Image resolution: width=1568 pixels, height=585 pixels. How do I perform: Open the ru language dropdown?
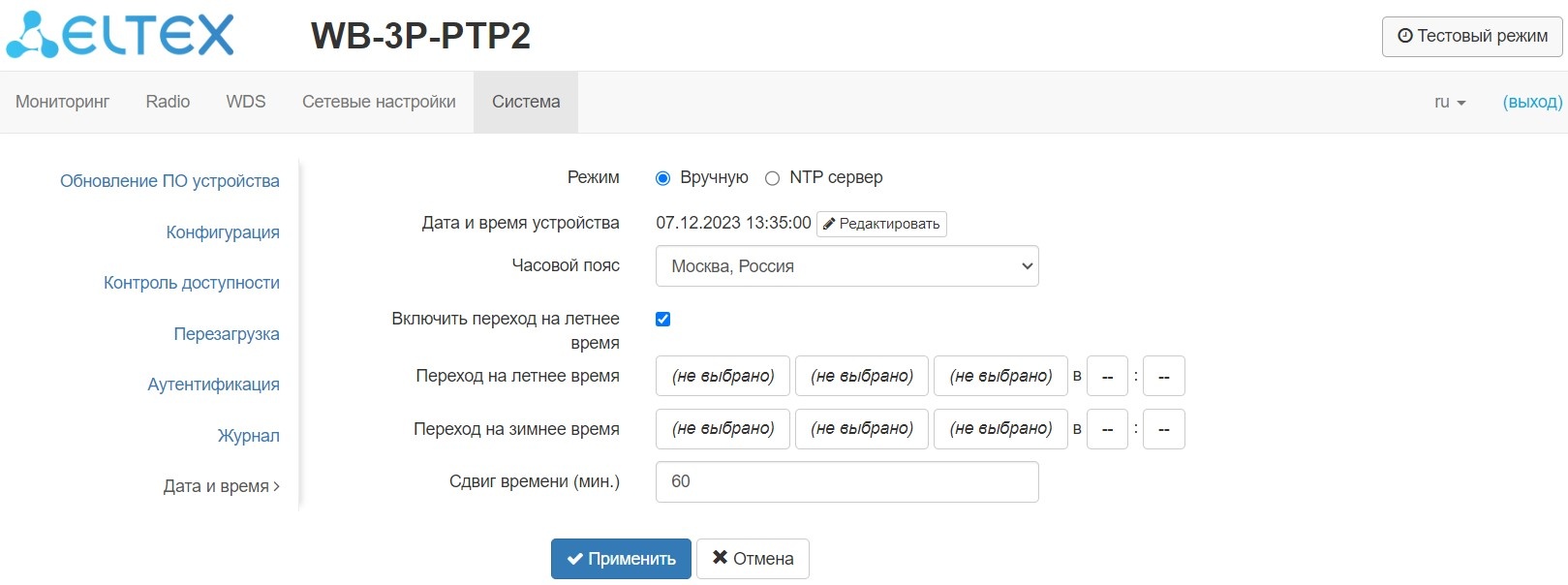(x=1449, y=102)
